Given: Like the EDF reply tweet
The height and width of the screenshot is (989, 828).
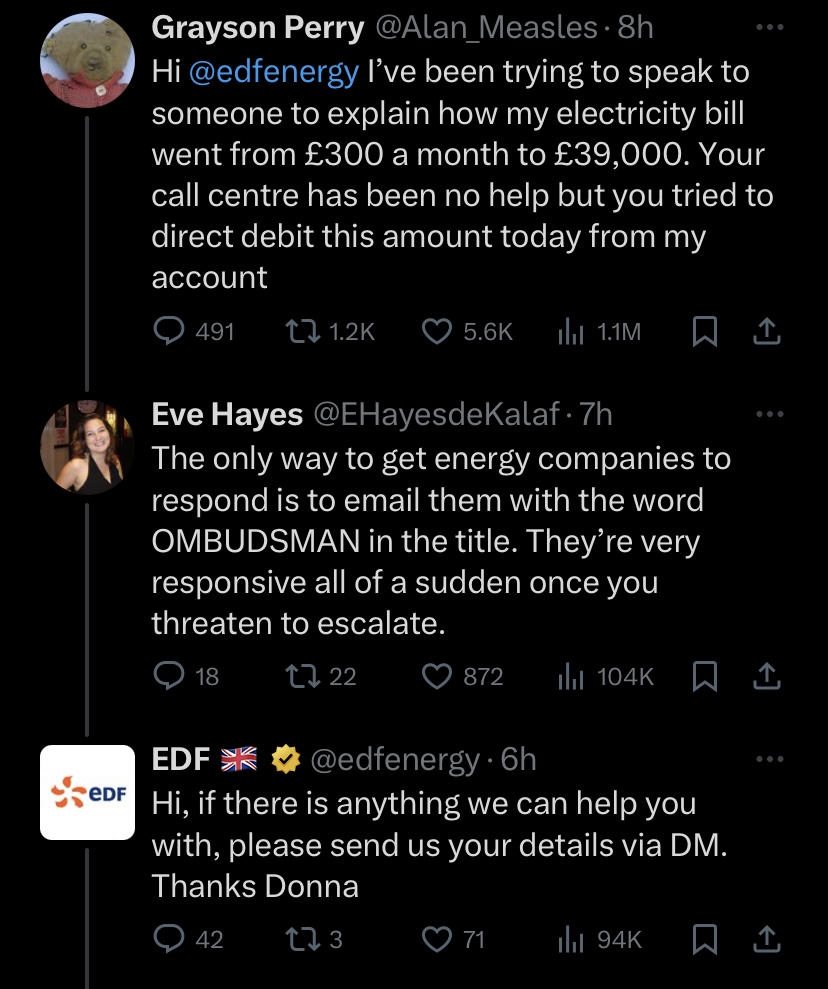Looking at the screenshot, I should click(x=437, y=939).
